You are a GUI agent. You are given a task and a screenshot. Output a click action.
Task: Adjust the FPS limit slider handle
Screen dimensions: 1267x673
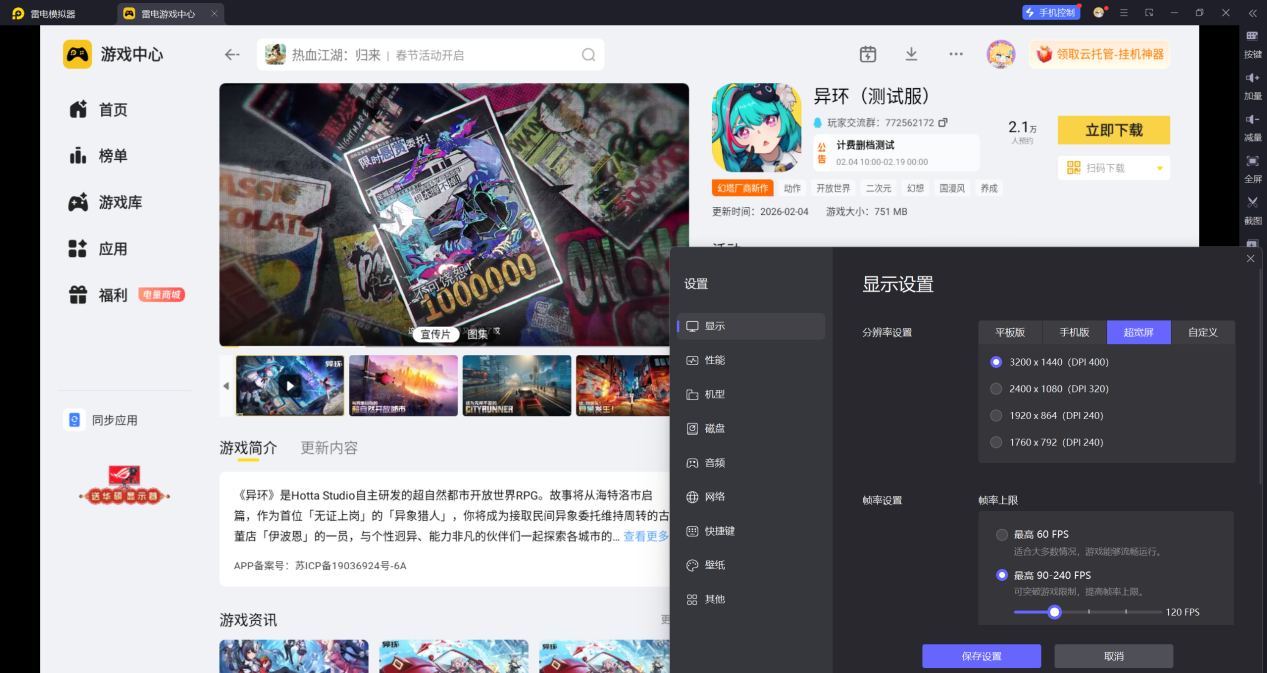coord(1054,612)
